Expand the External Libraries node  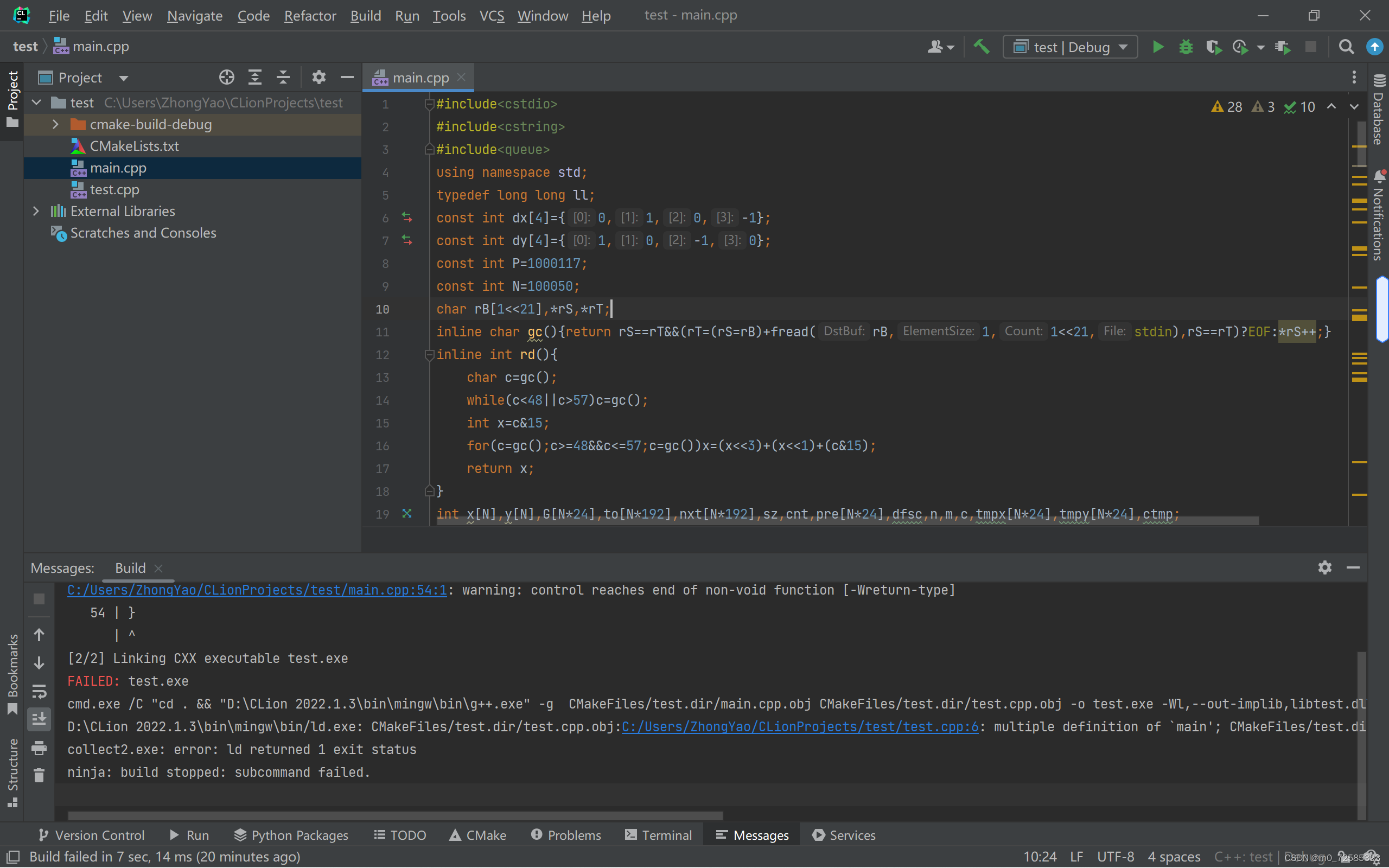tap(36, 211)
